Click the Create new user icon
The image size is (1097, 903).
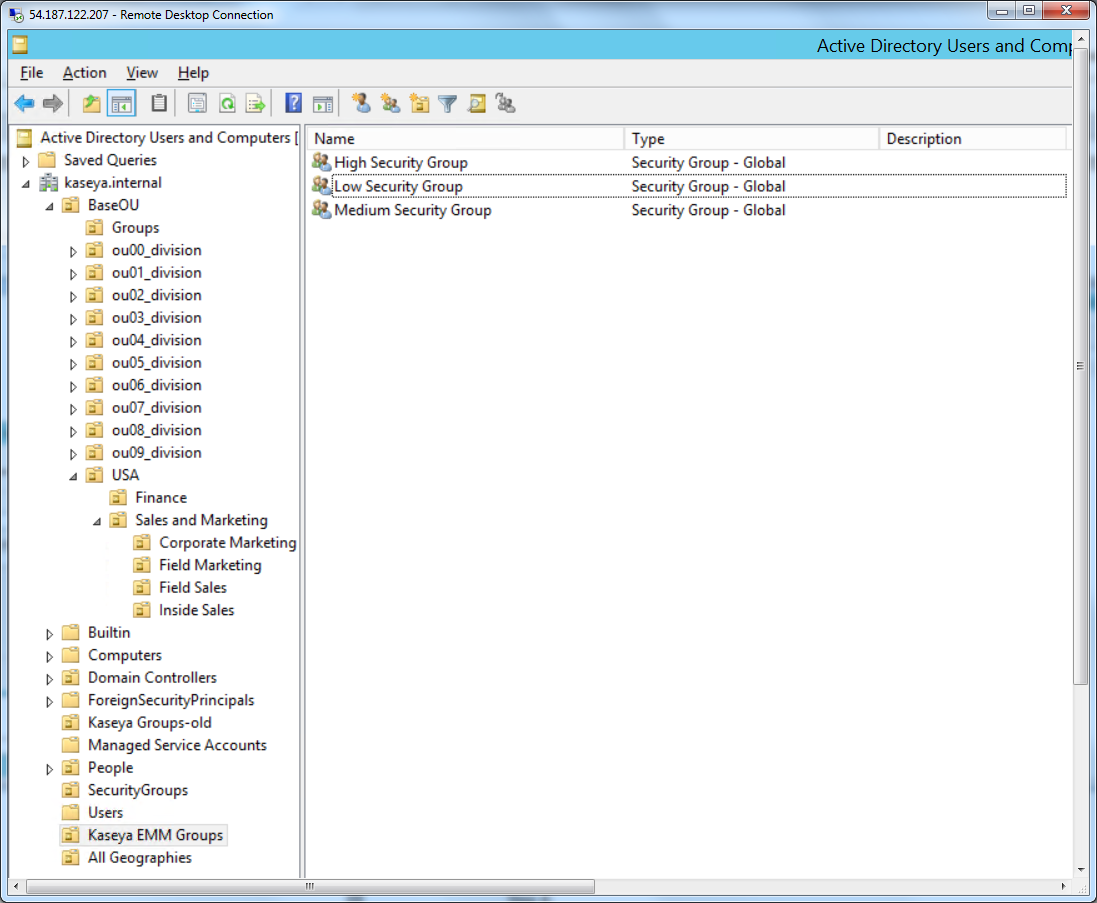tap(361, 103)
